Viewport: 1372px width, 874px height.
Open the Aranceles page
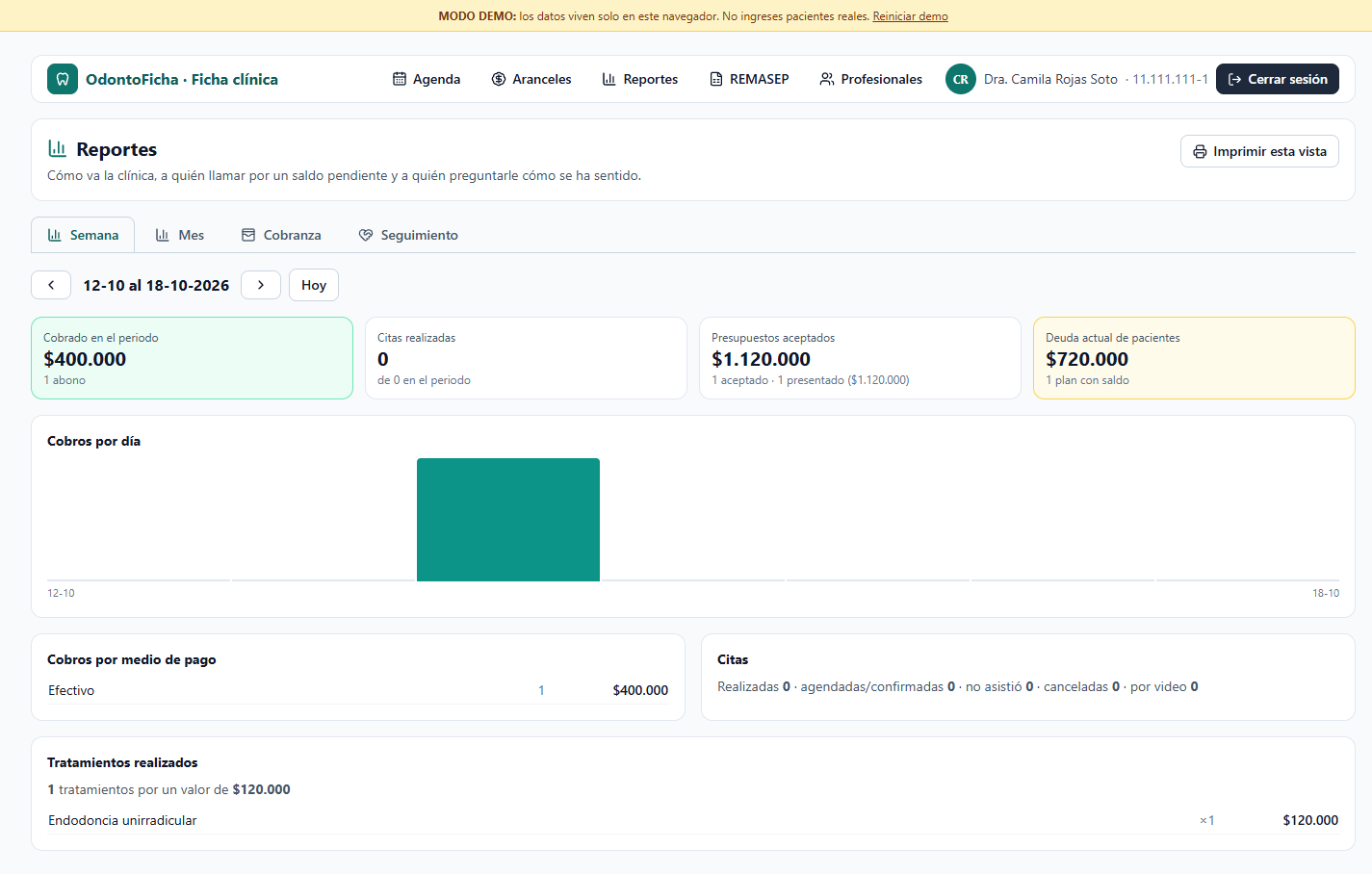[531, 79]
